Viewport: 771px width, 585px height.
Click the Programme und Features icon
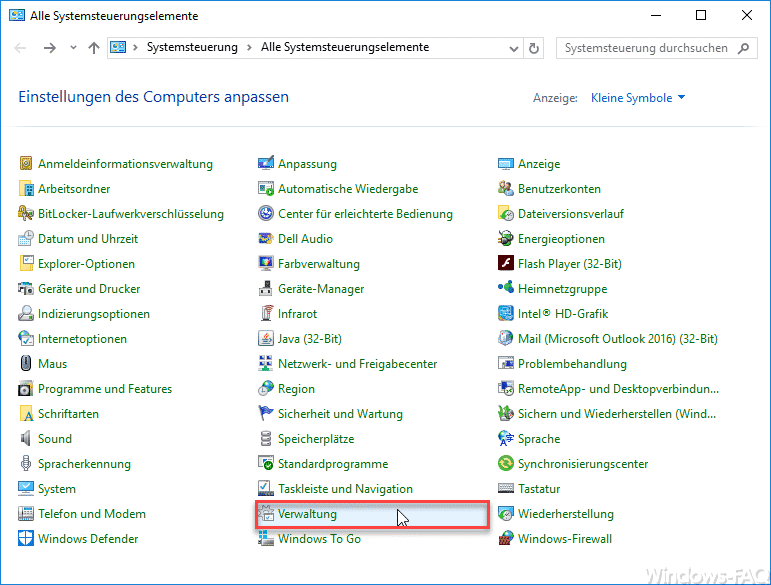[26, 388]
